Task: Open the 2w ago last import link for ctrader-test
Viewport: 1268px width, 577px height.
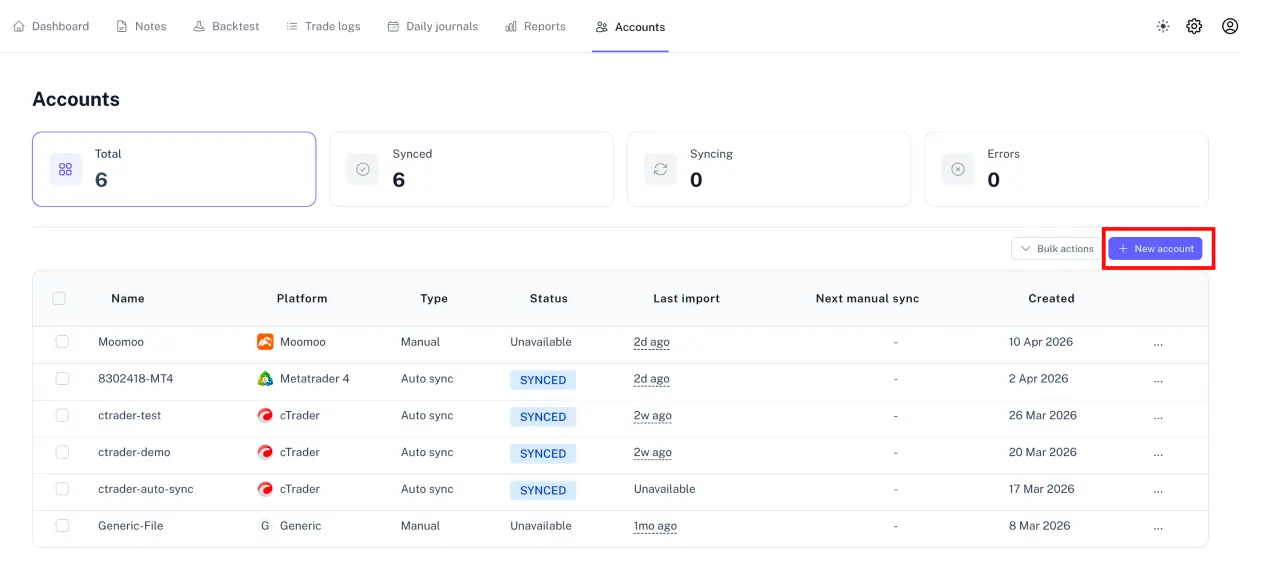Action: click(651, 416)
